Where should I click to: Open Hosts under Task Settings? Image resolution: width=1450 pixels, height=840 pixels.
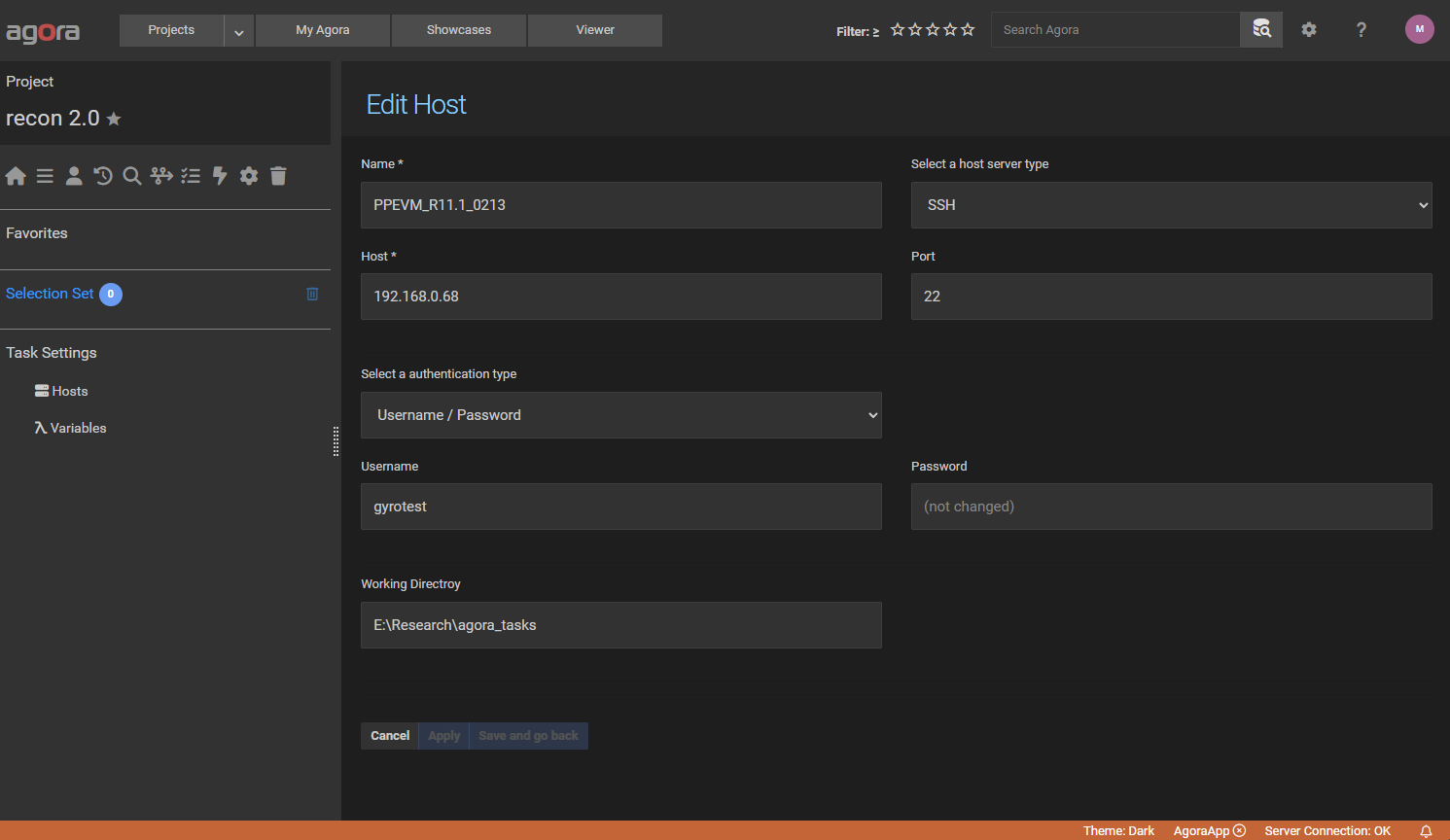coord(69,391)
